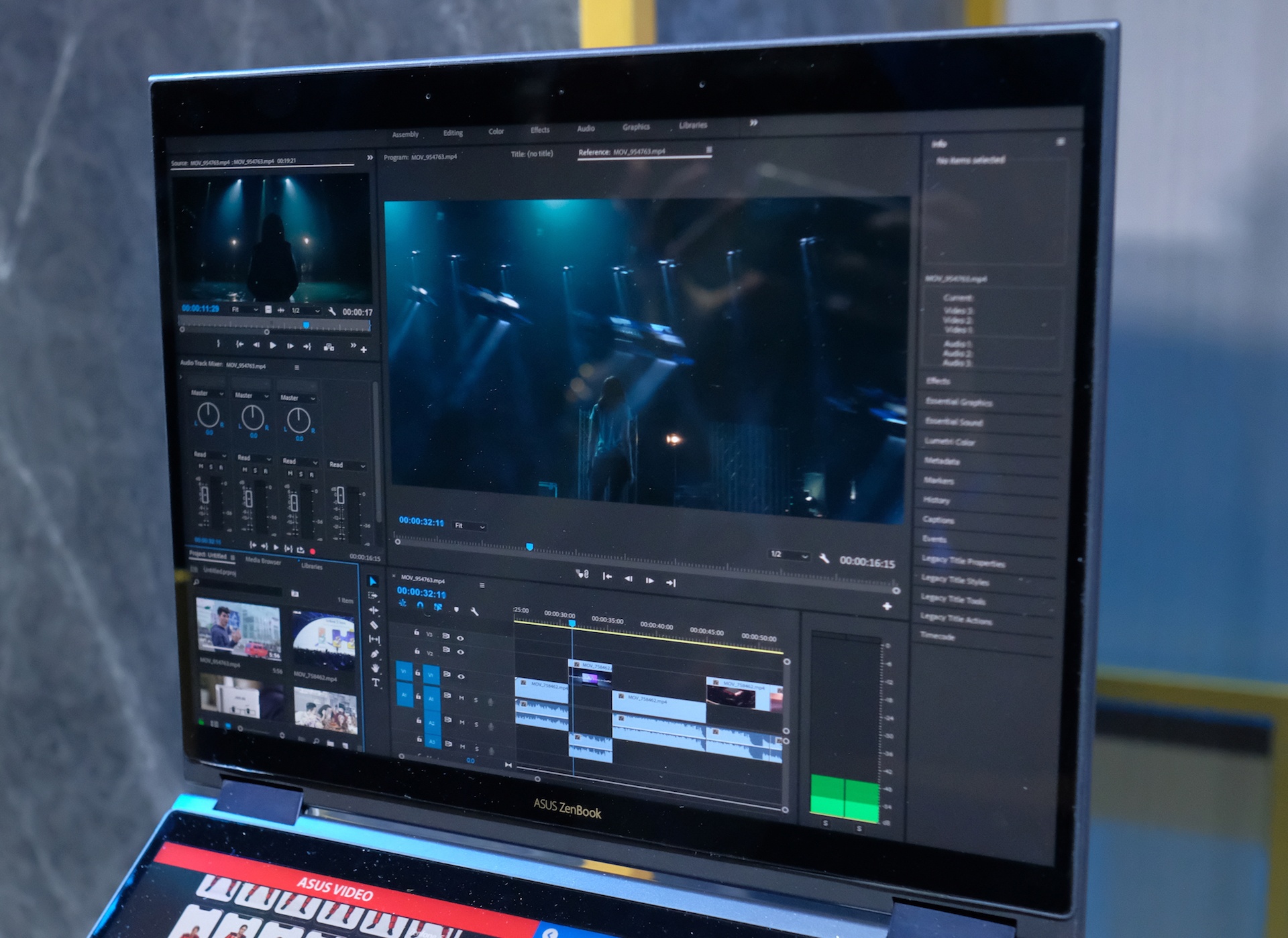This screenshot has width=1288, height=938.
Task: Click the Ripple Edit tool
Action: click(x=374, y=610)
